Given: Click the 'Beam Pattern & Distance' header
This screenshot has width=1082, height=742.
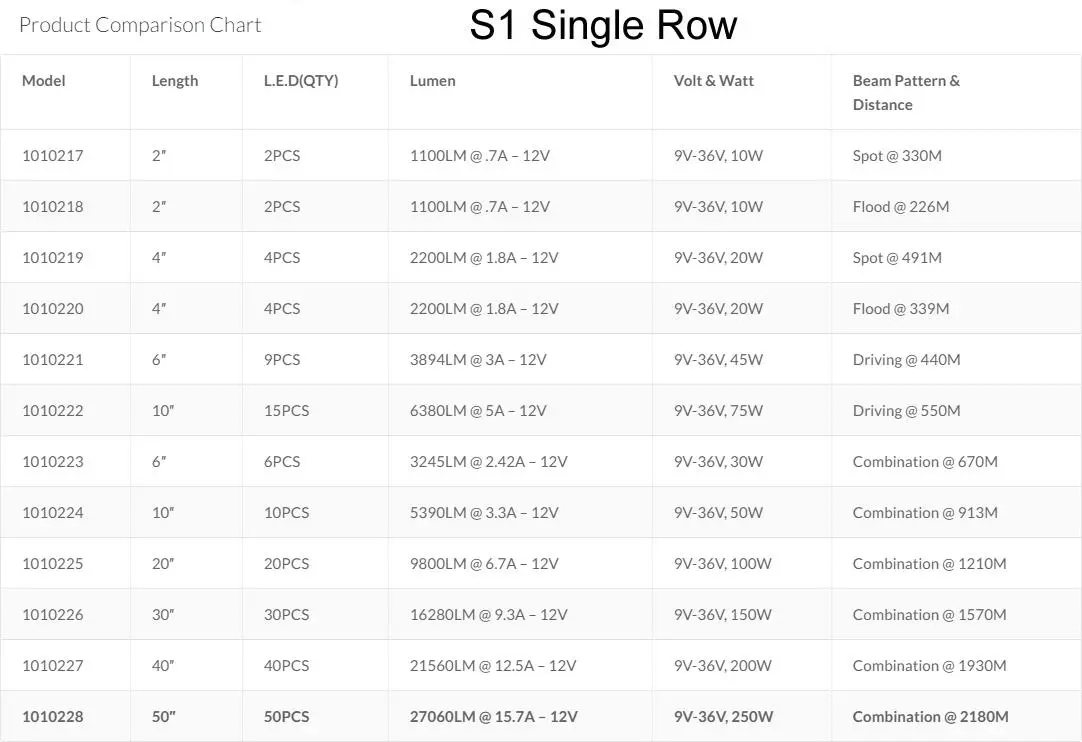Looking at the screenshot, I should [x=906, y=92].
